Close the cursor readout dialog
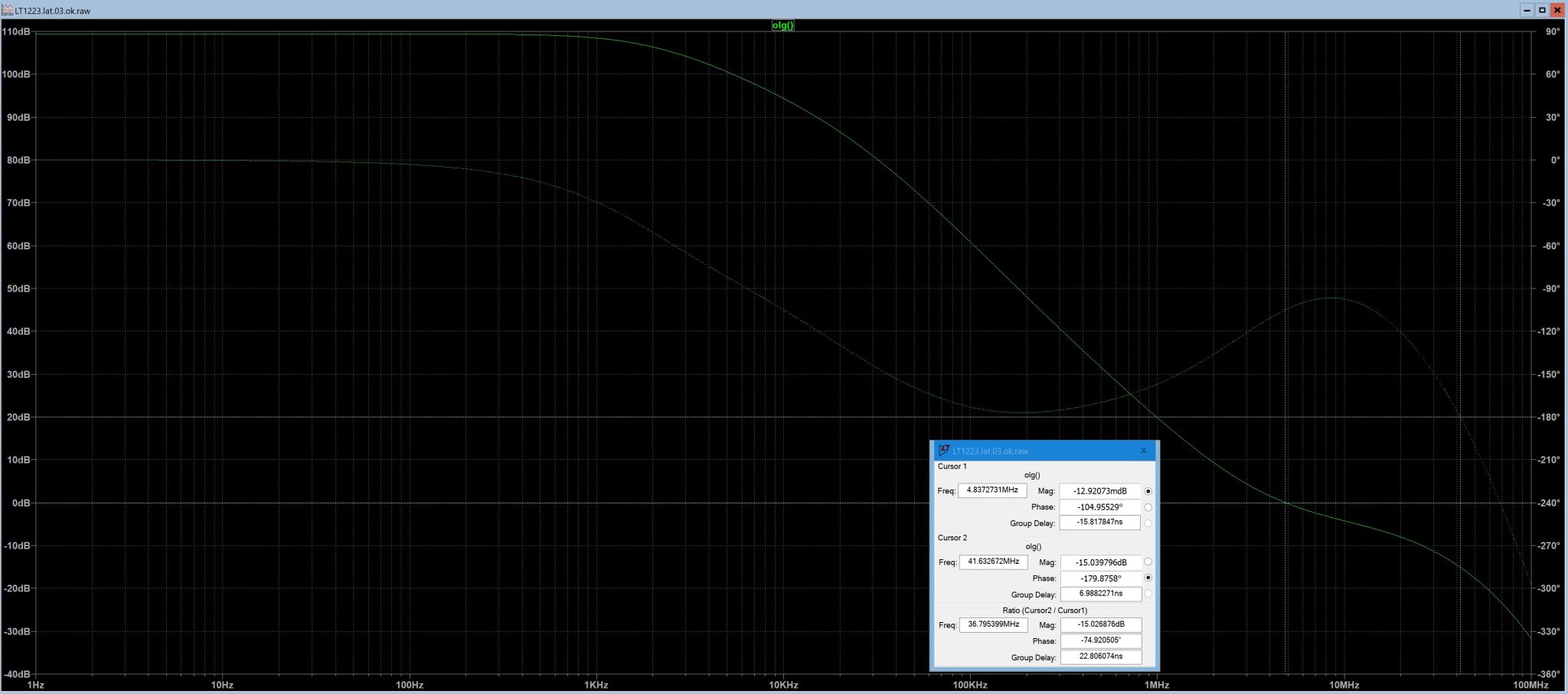The height and width of the screenshot is (694, 1568). coord(1144,451)
